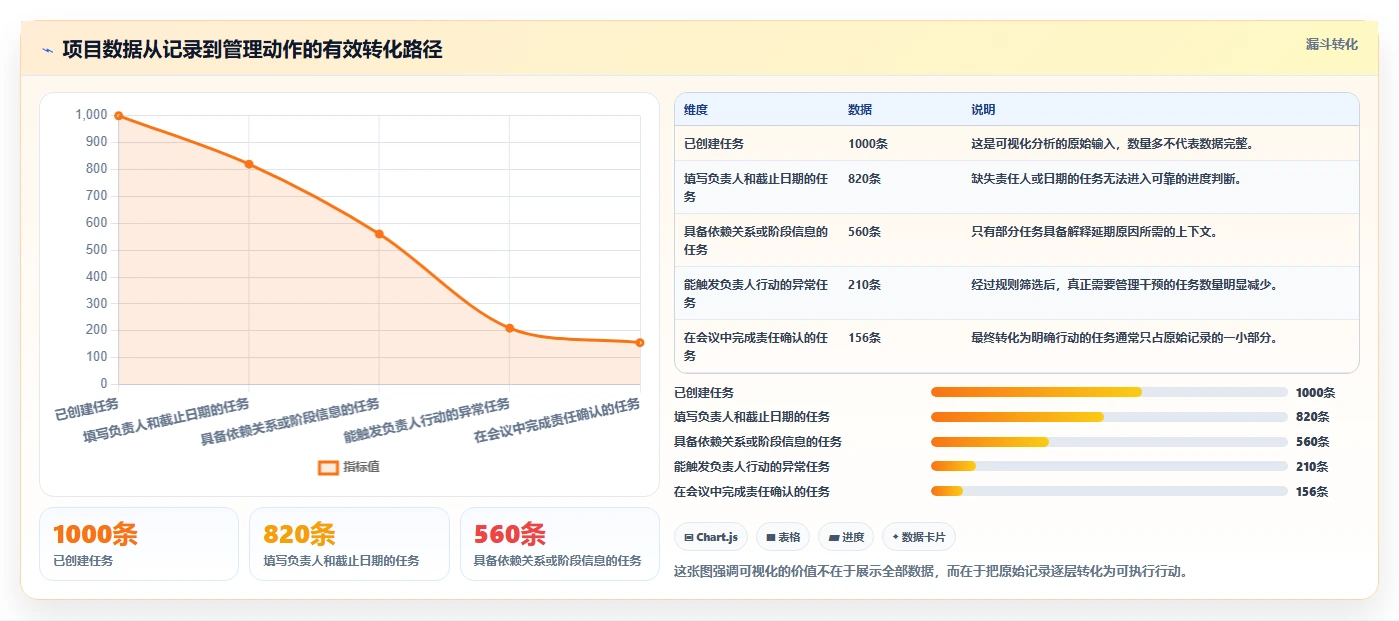1399x621 pixels.
Task: Click the x-axis label 能触发负责人行动的异常任务
Action: tap(427, 421)
